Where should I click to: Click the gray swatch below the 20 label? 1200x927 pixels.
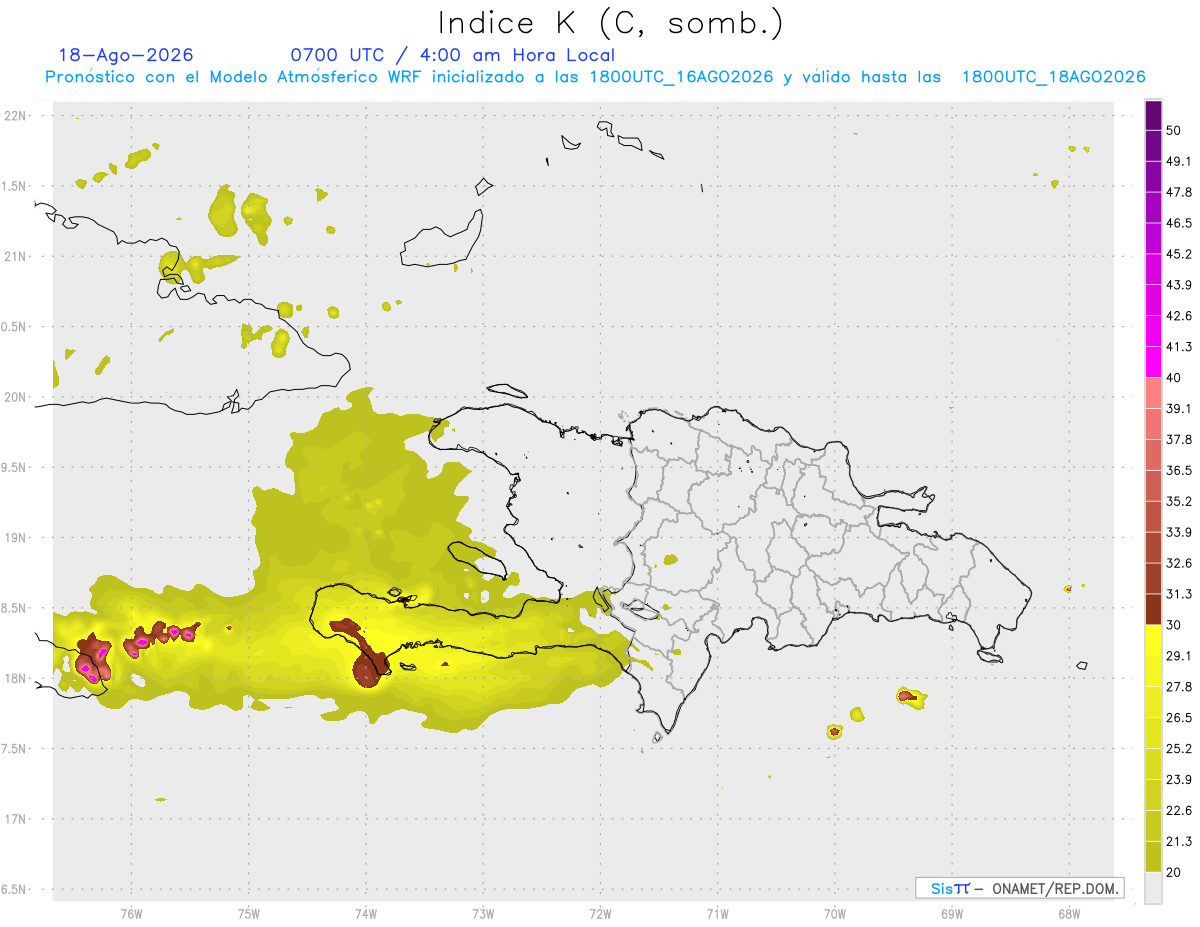tap(1154, 888)
